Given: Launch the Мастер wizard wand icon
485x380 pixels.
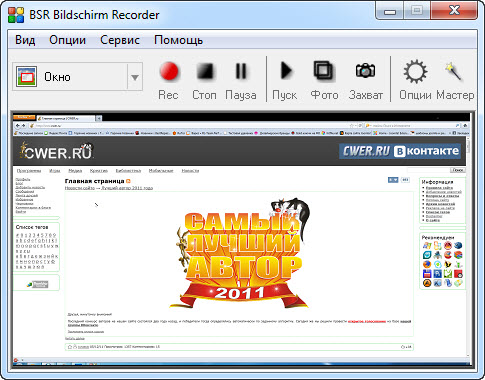Looking at the screenshot, I should point(454,71).
